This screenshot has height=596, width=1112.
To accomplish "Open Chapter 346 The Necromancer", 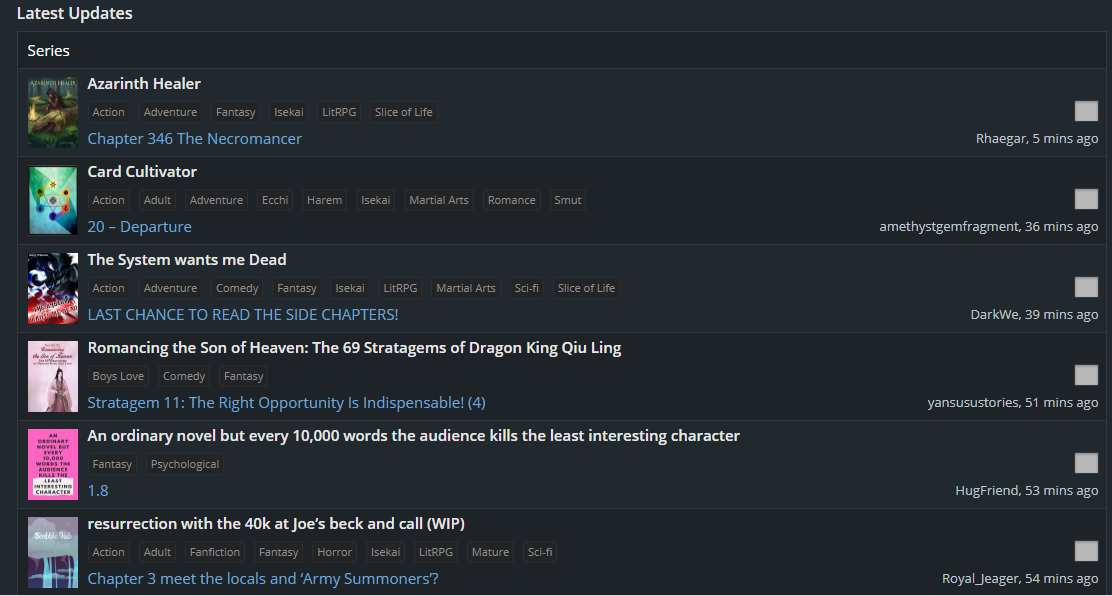I will click(x=194, y=139).
